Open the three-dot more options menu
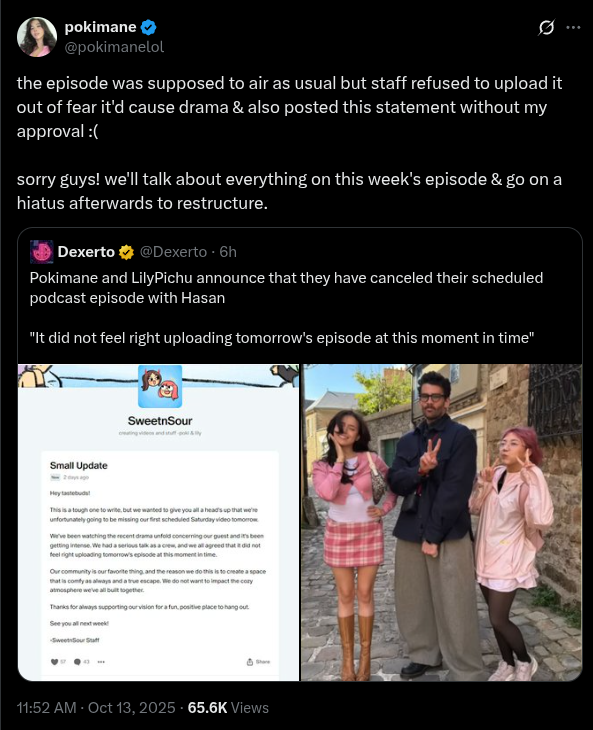Screen dimensions: 593x730 573,27
